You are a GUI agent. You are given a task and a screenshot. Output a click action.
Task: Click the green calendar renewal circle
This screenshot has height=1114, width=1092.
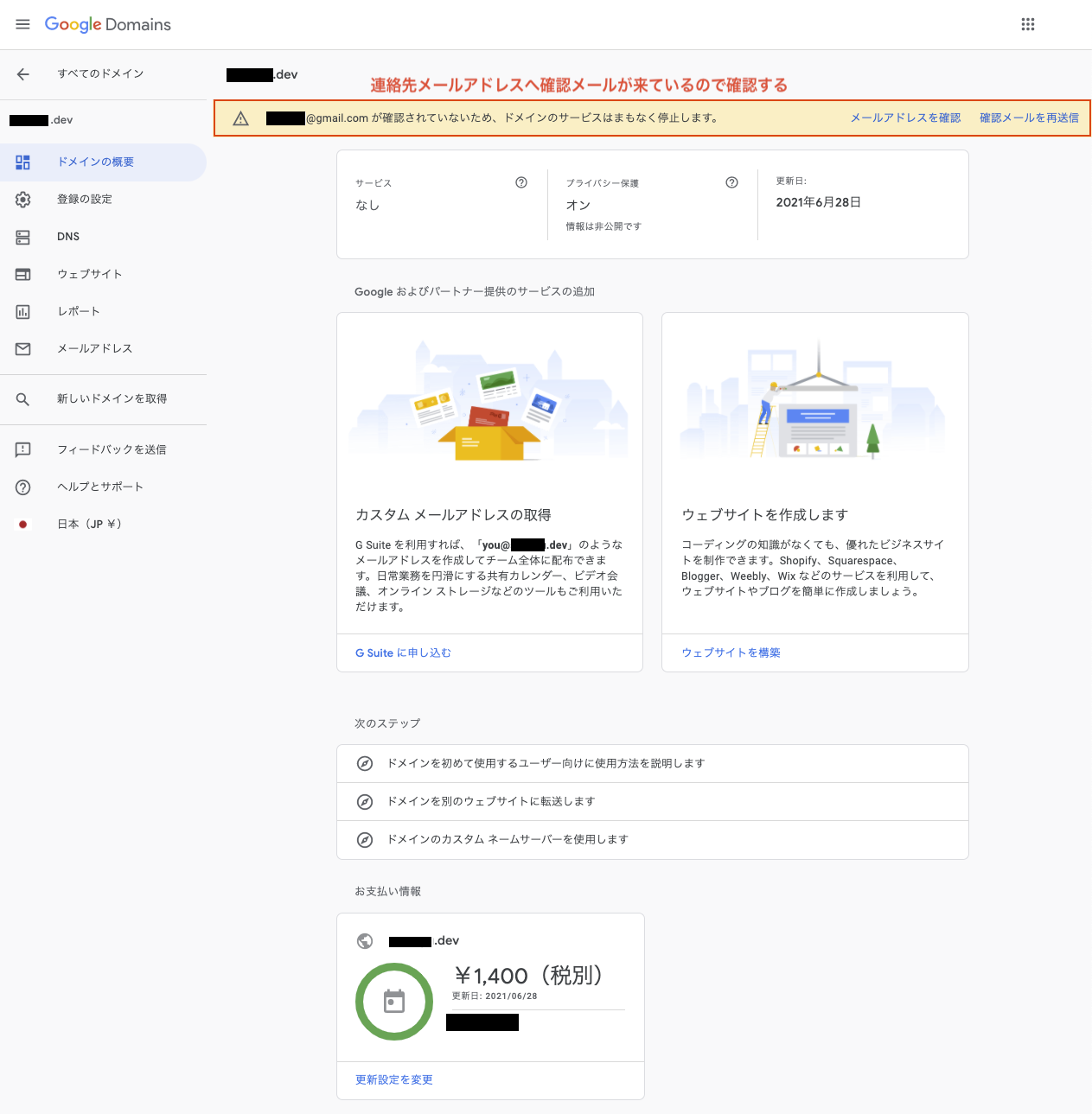click(x=394, y=1002)
